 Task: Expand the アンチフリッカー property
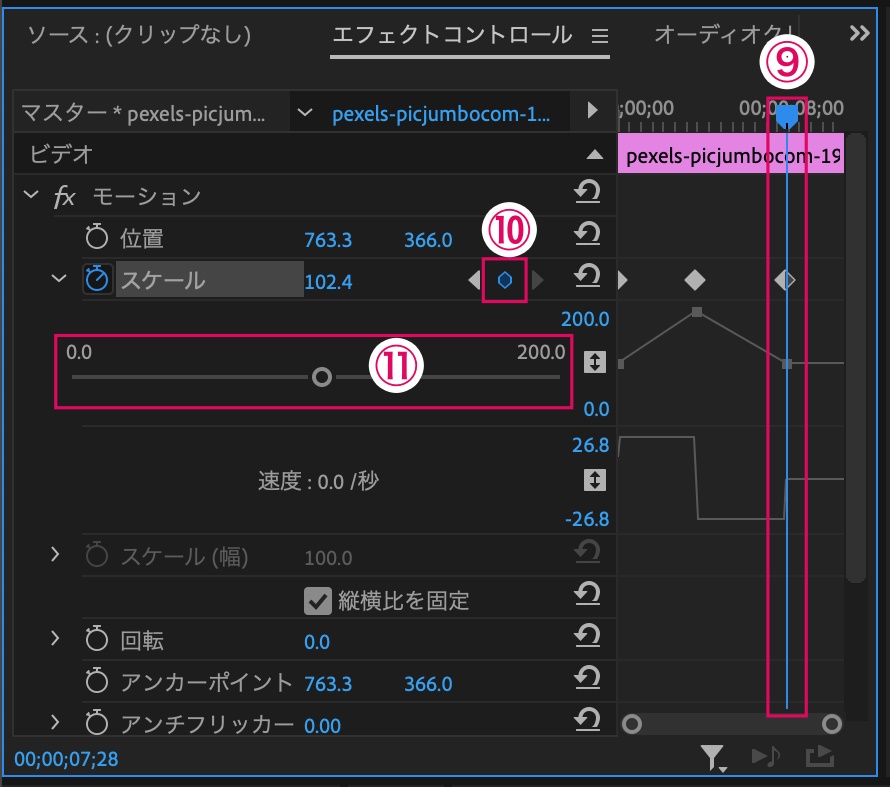tap(55, 722)
